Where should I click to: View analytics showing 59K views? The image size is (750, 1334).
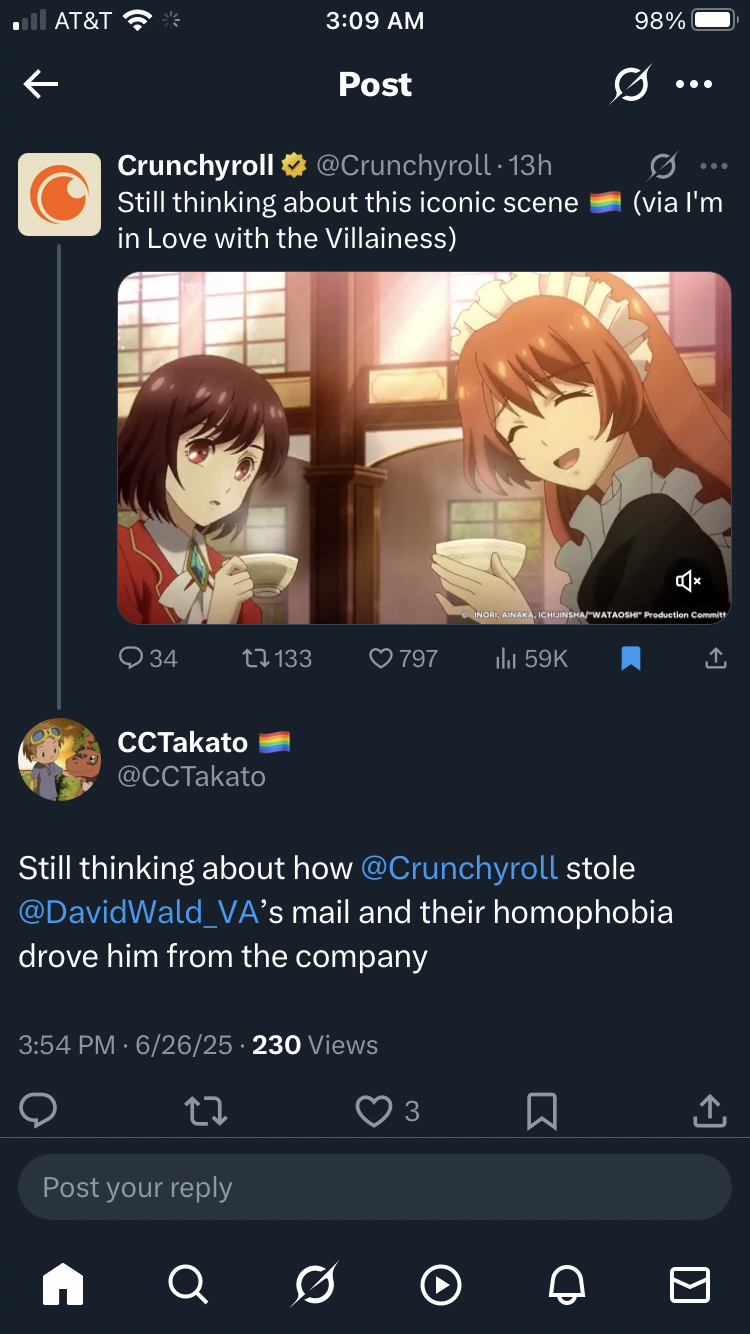(531, 658)
